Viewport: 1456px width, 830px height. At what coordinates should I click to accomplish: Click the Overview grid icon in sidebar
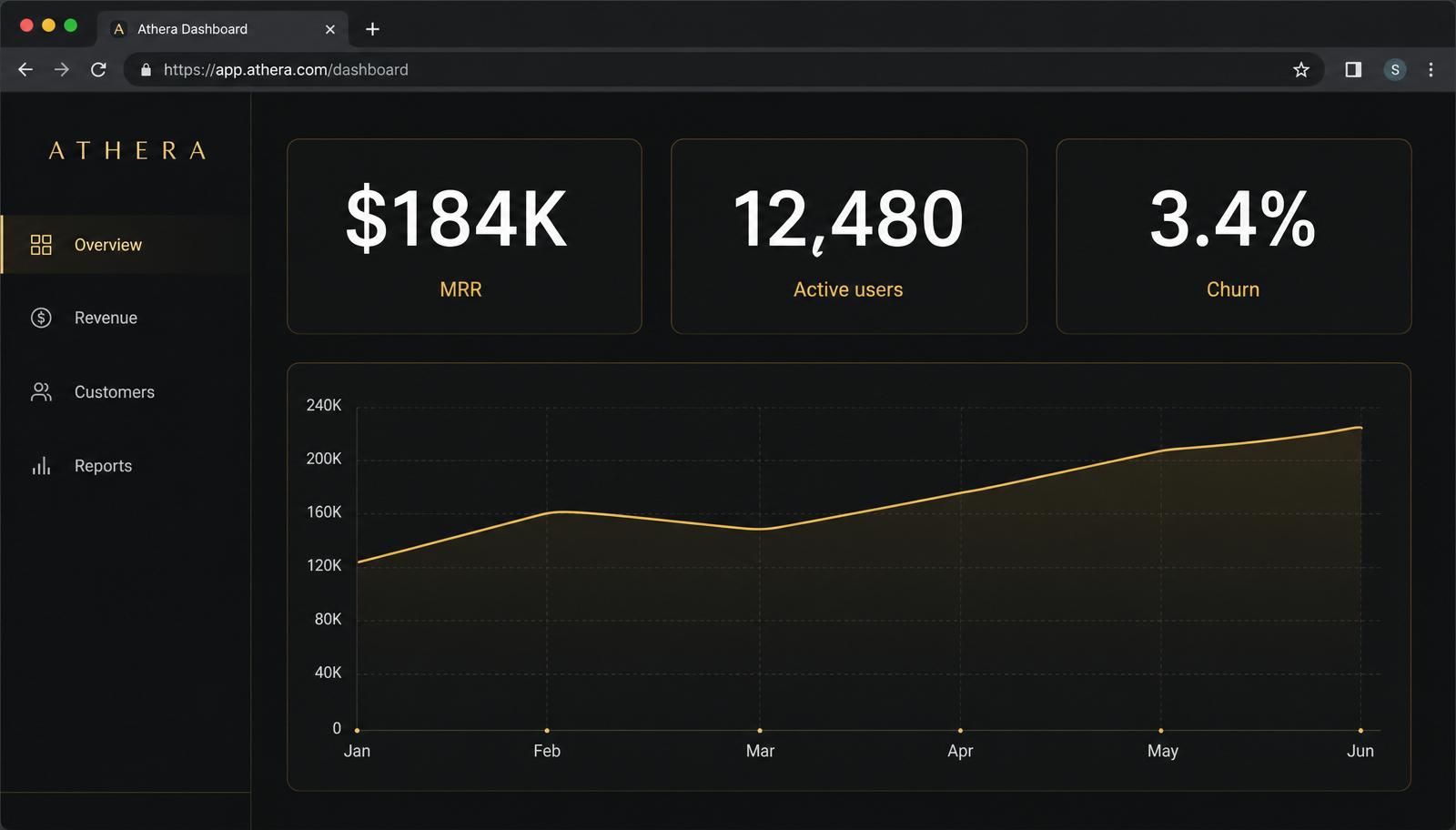point(41,245)
